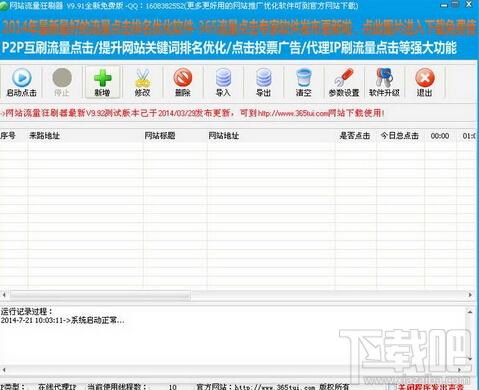Click 来路地址 column header
Viewport: 479px width, 390px height.
click(x=44, y=136)
